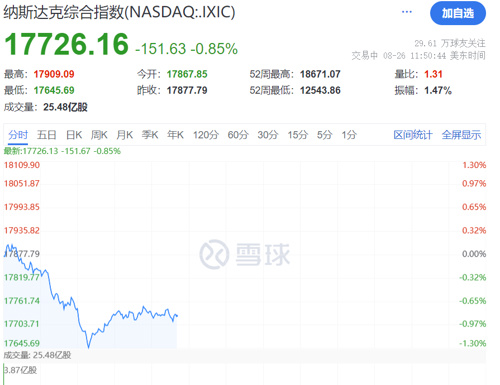Select the 15分 interval tab
The image size is (500, 385).
[x=298, y=135]
